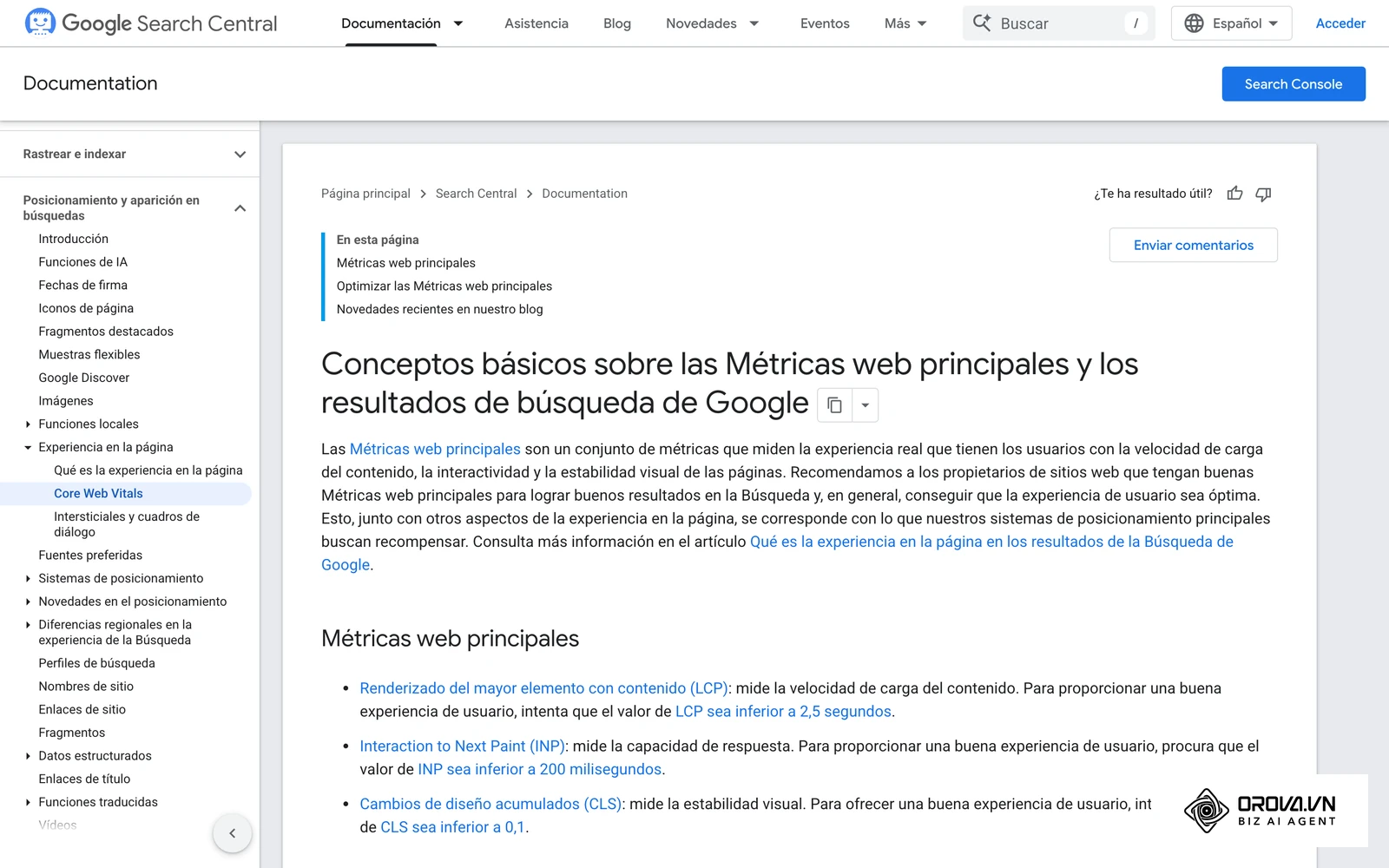Click the thumbs up helpful icon

click(1234, 194)
